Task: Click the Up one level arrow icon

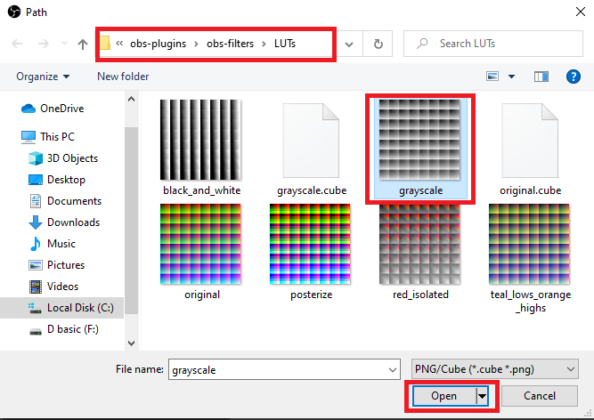Action: [83, 44]
